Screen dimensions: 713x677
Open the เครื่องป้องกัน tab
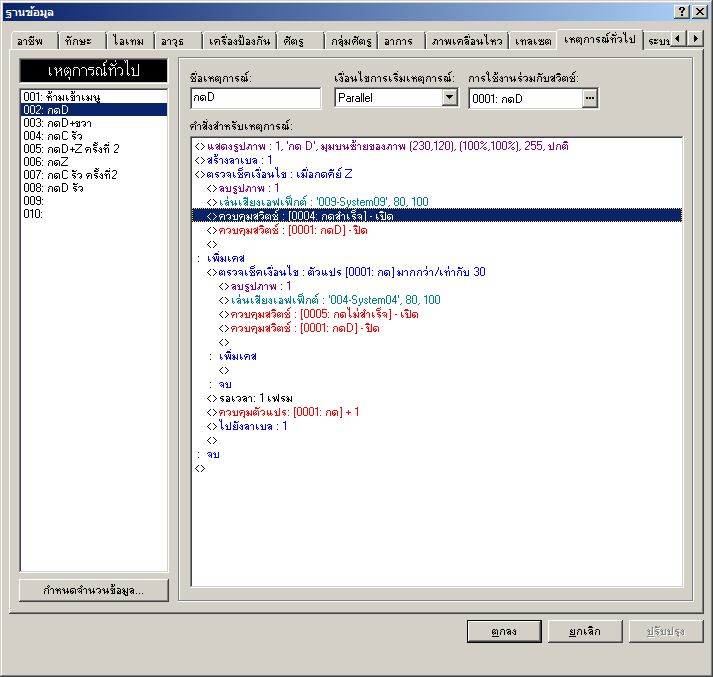[239, 41]
